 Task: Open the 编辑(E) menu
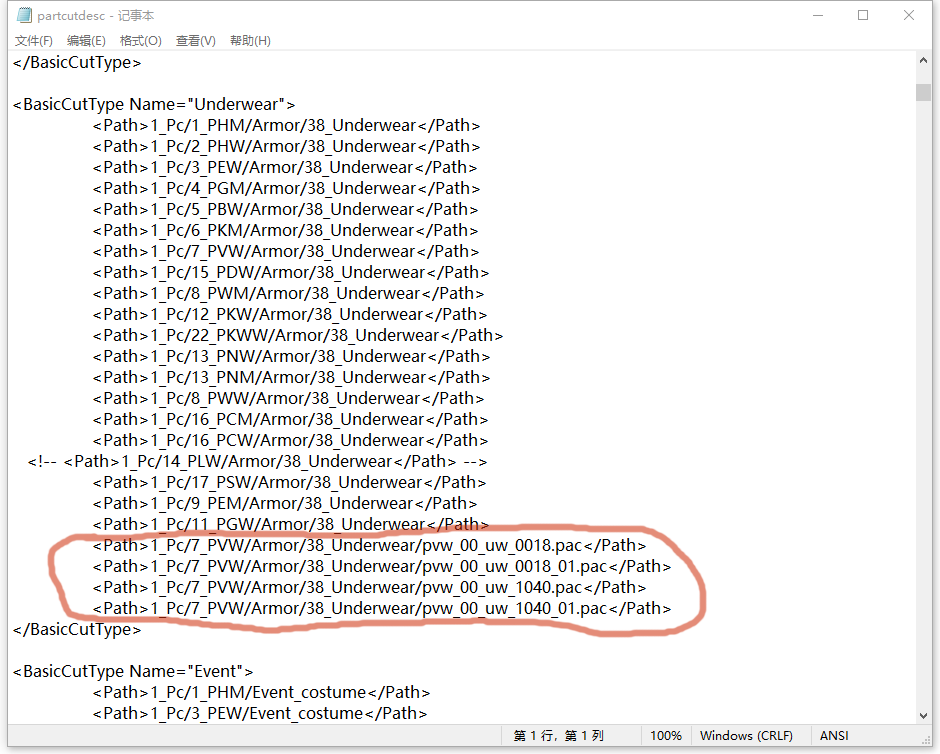pyautogui.click(x=86, y=41)
